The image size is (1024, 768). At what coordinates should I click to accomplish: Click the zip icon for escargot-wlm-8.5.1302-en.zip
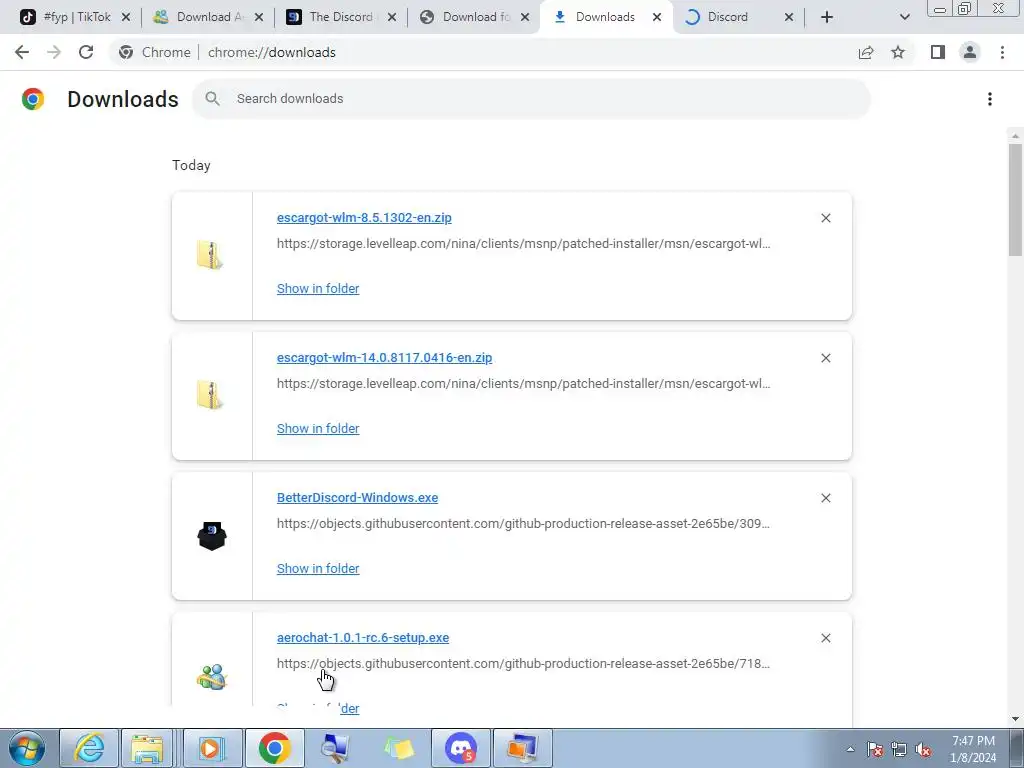(210, 255)
